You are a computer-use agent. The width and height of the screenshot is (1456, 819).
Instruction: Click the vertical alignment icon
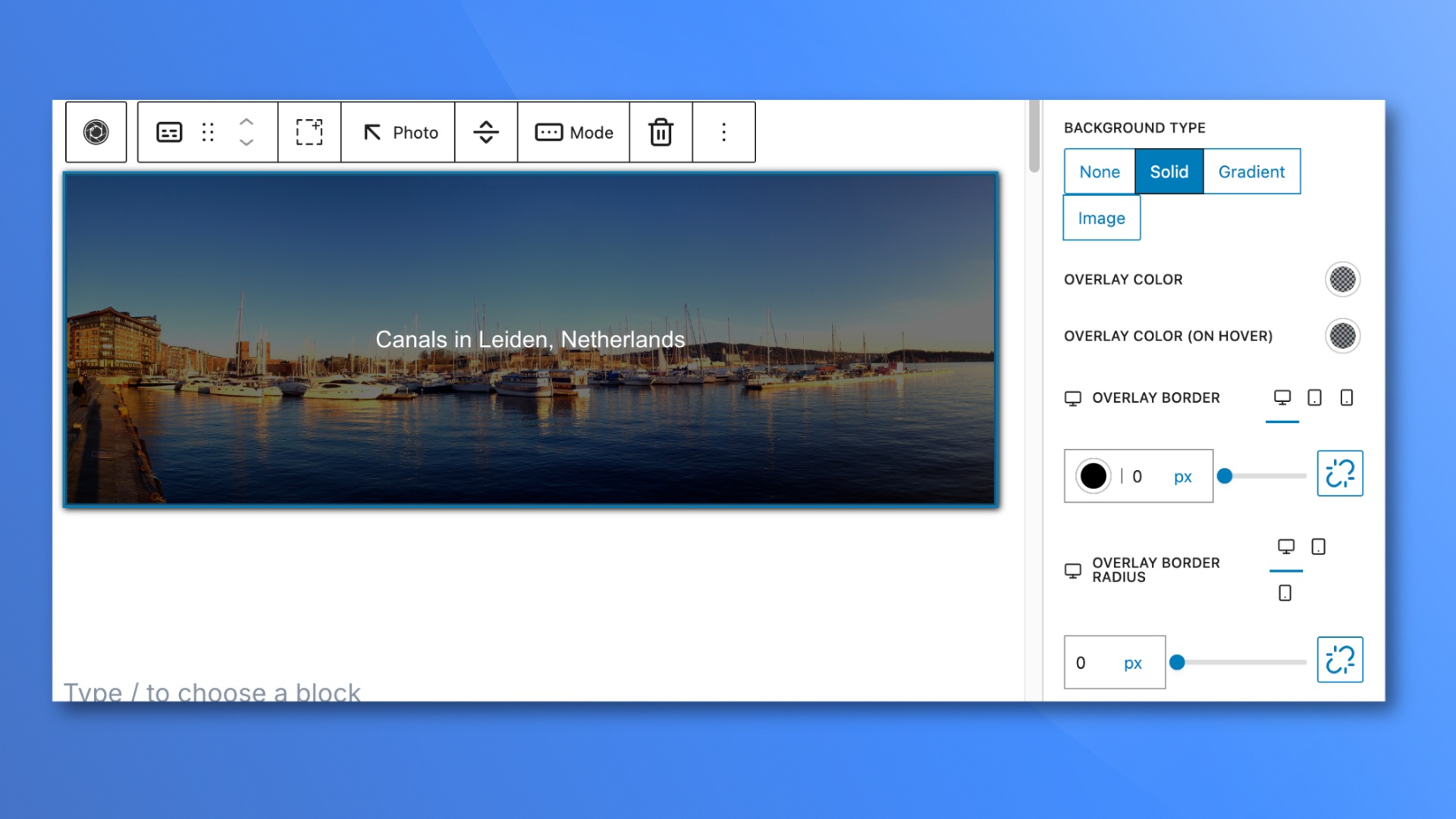coord(486,132)
